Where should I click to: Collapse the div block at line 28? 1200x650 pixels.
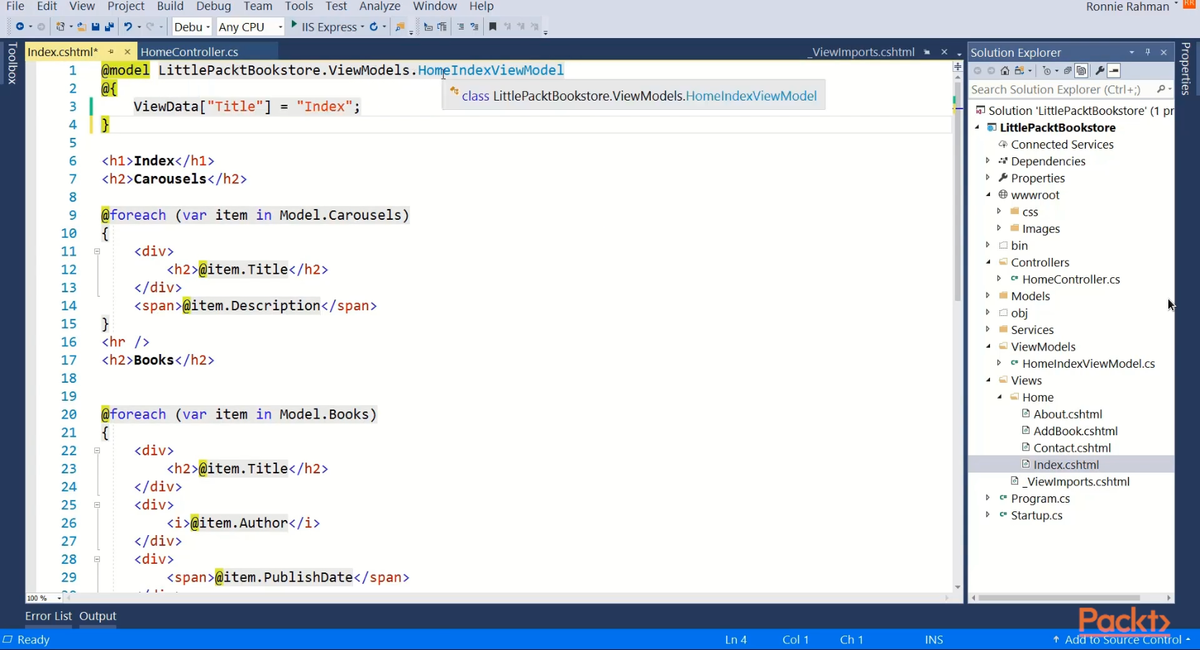click(97, 560)
